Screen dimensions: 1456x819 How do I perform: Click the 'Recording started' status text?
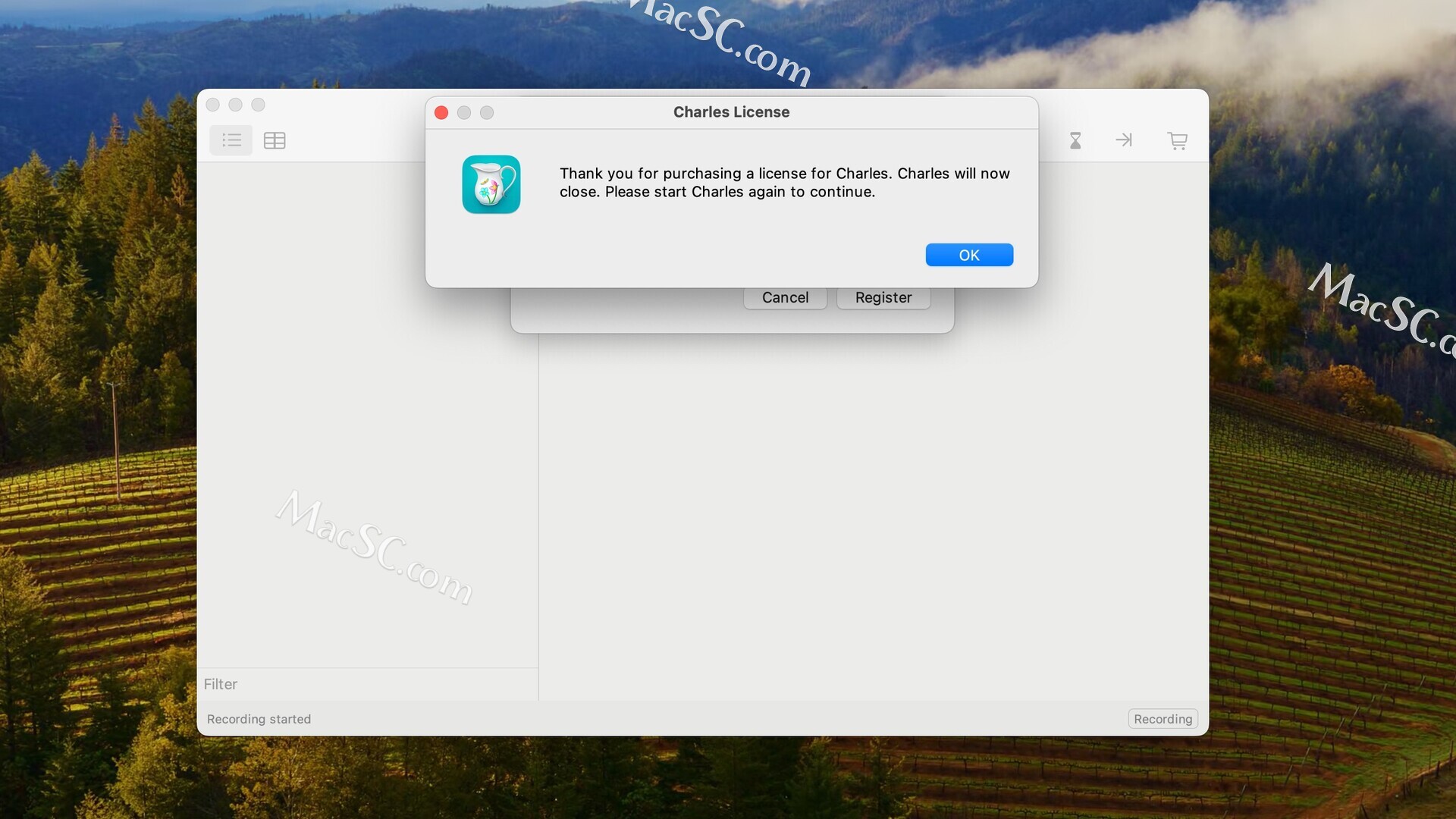tap(259, 719)
